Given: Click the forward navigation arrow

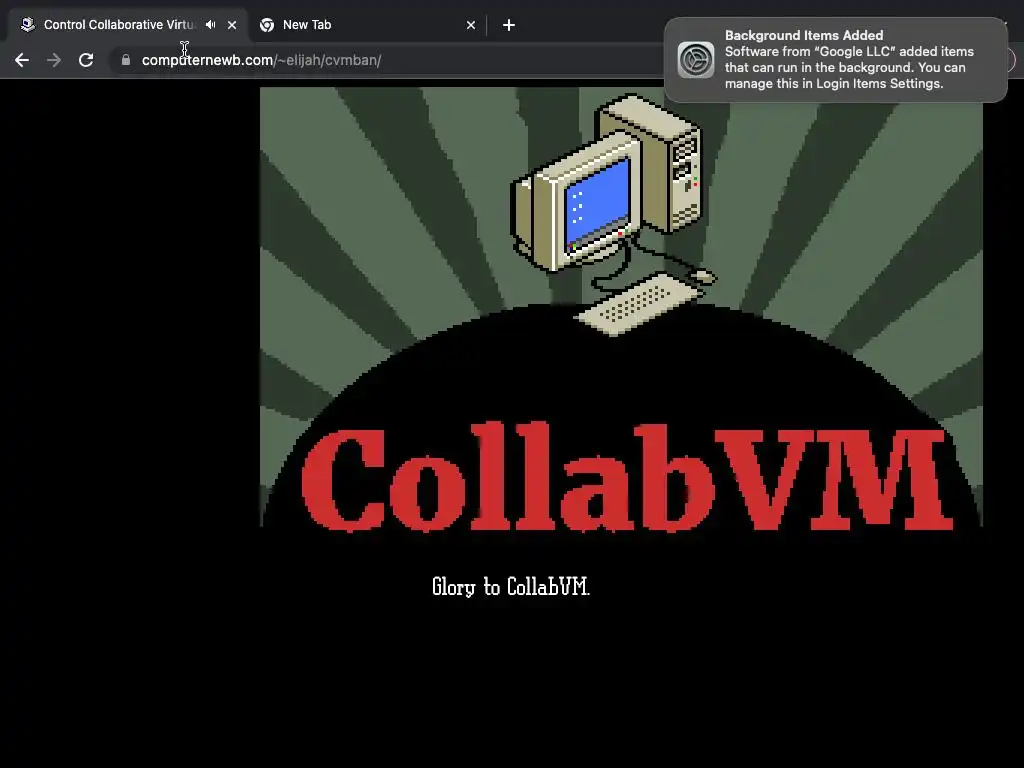Looking at the screenshot, I should click(x=54, y=60).
